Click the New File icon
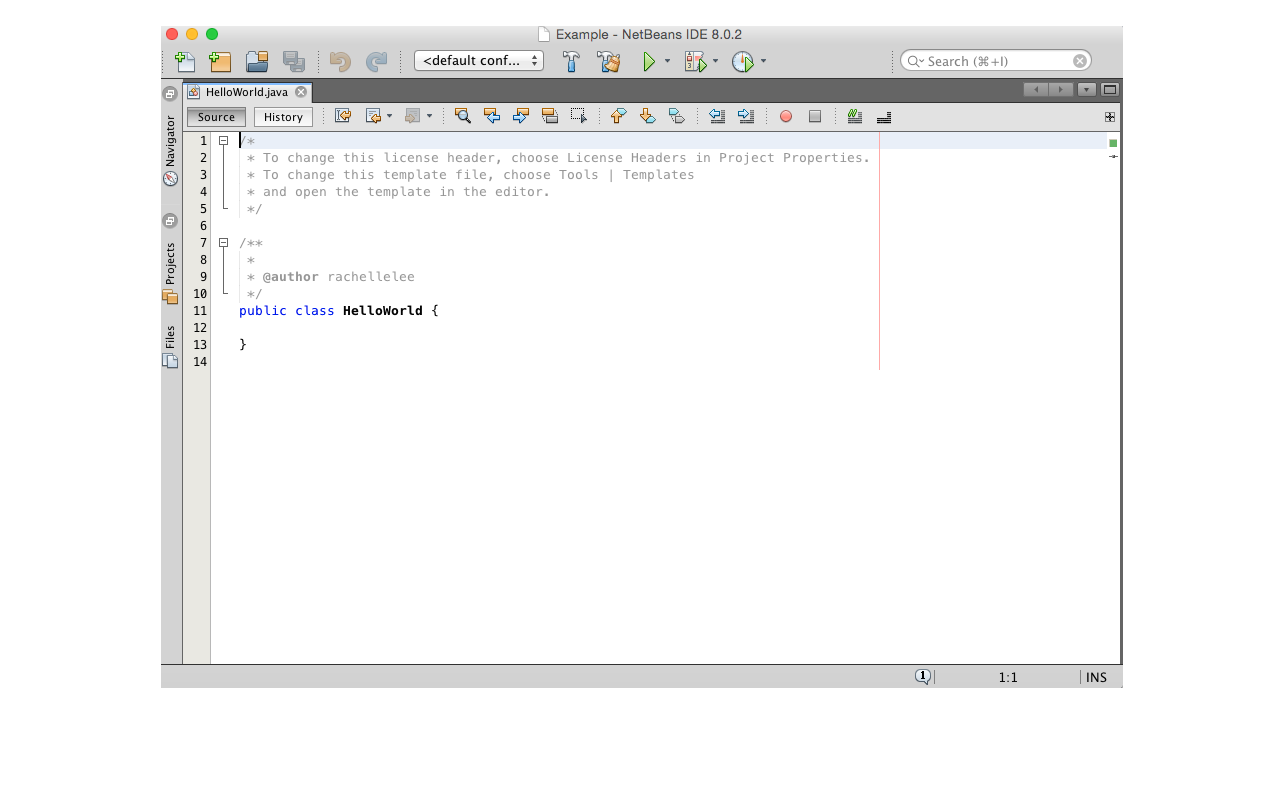1280x800 pixels. tap(185, 61)
